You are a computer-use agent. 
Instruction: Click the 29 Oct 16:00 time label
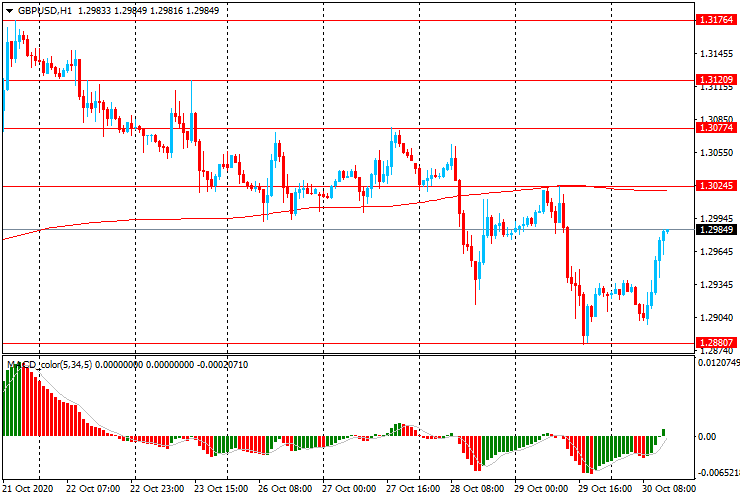coord(605,488)
